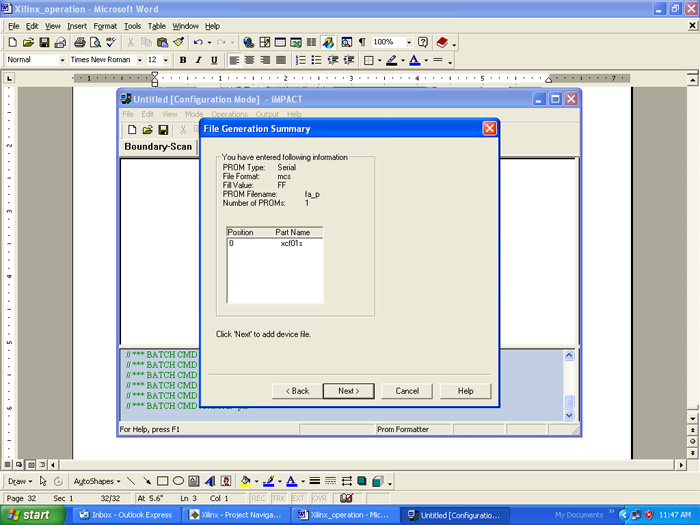The height and width of the screenshot is (525, 700).
Task: Set Align Right paragraph alignment
Action: click(265, 60)
